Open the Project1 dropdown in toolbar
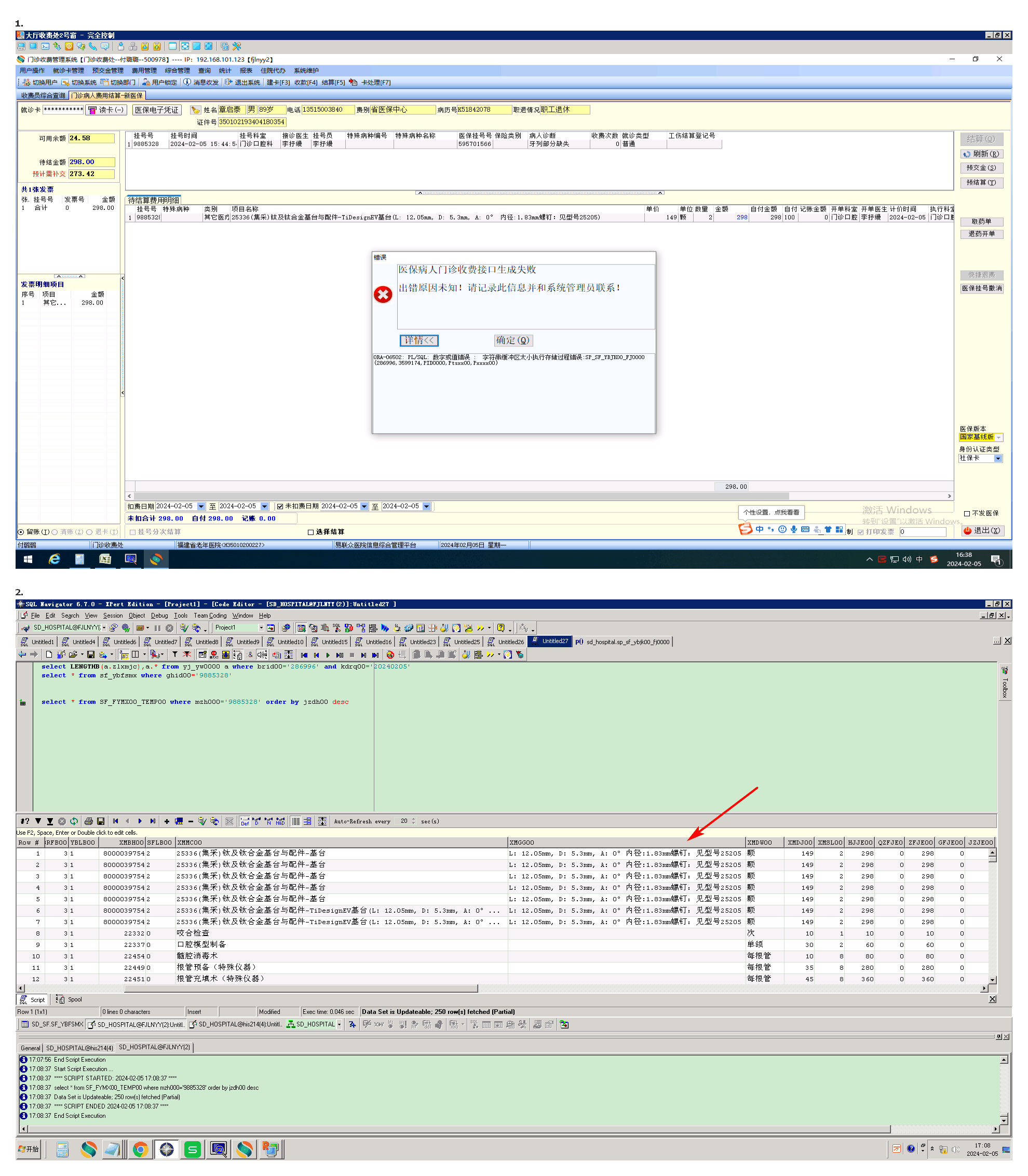1028x1176 pixels. pos(261,628)
